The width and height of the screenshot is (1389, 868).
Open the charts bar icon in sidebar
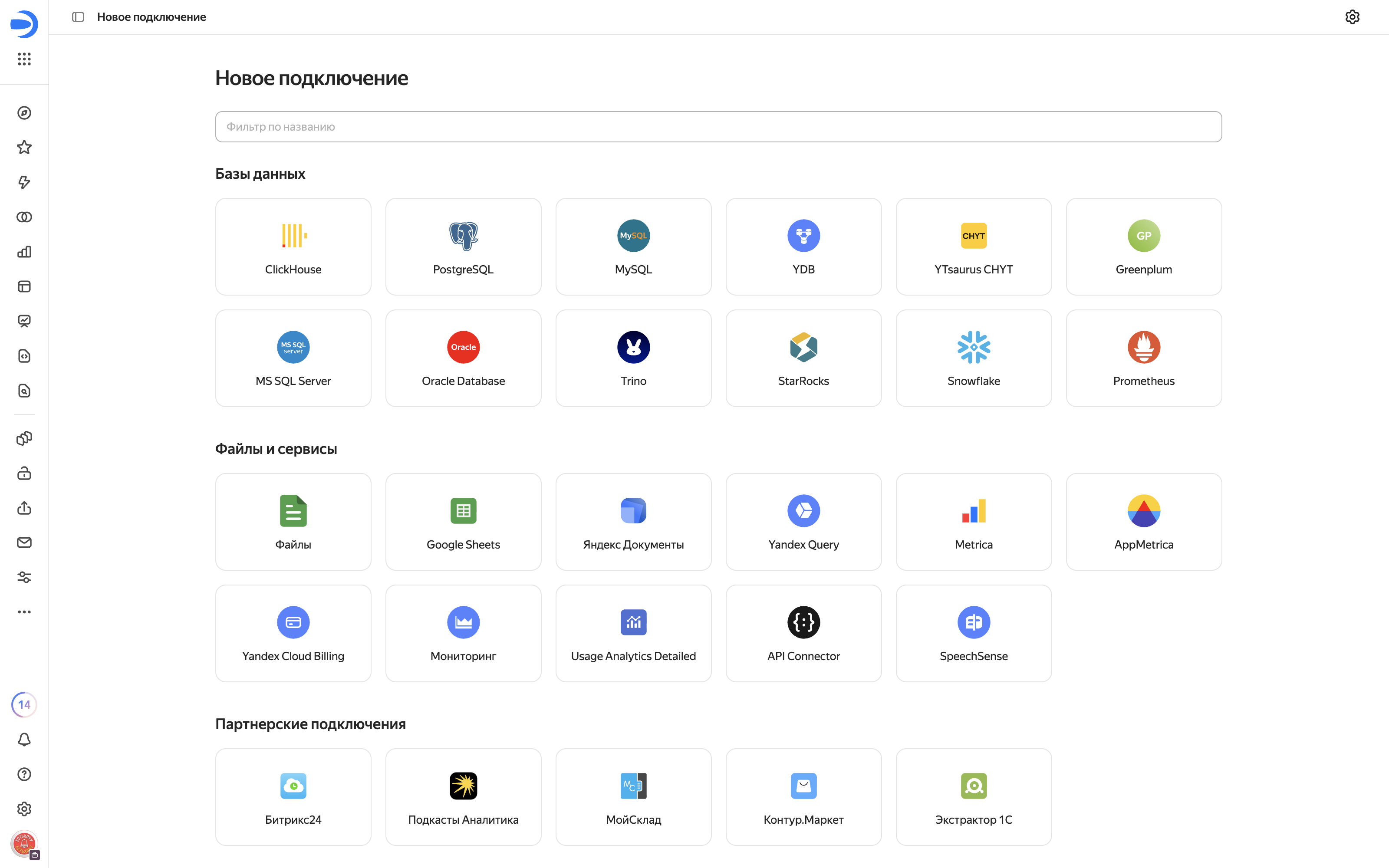[x=24, y=252]
